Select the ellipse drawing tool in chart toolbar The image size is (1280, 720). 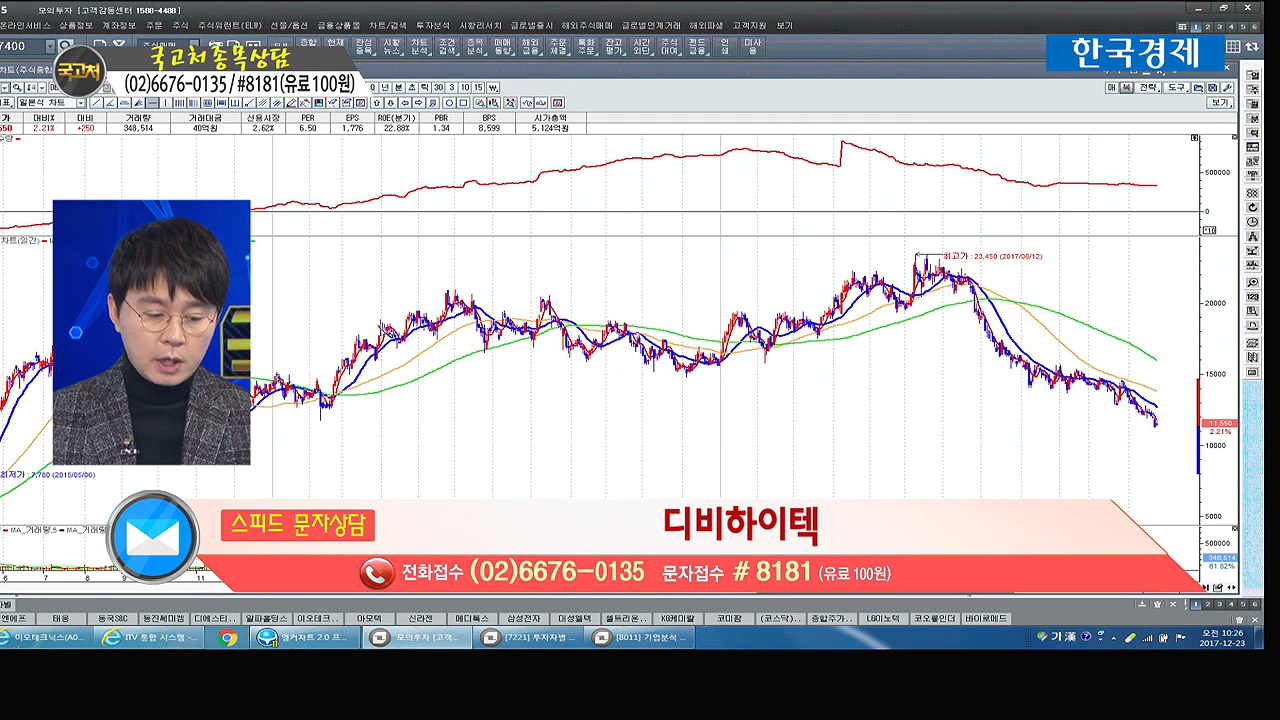[x=450, y=103]
